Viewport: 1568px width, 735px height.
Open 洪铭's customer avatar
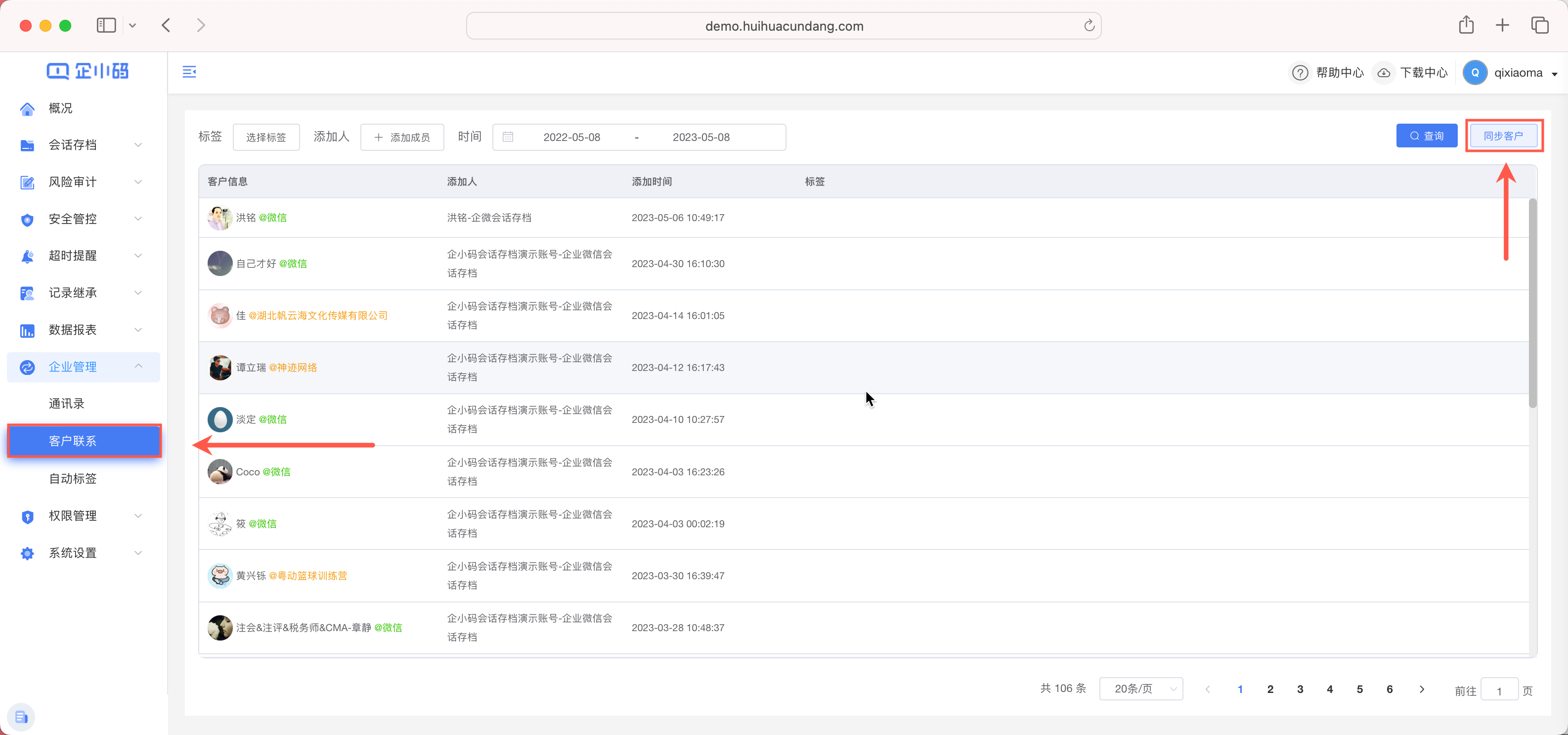pos(220,218)
